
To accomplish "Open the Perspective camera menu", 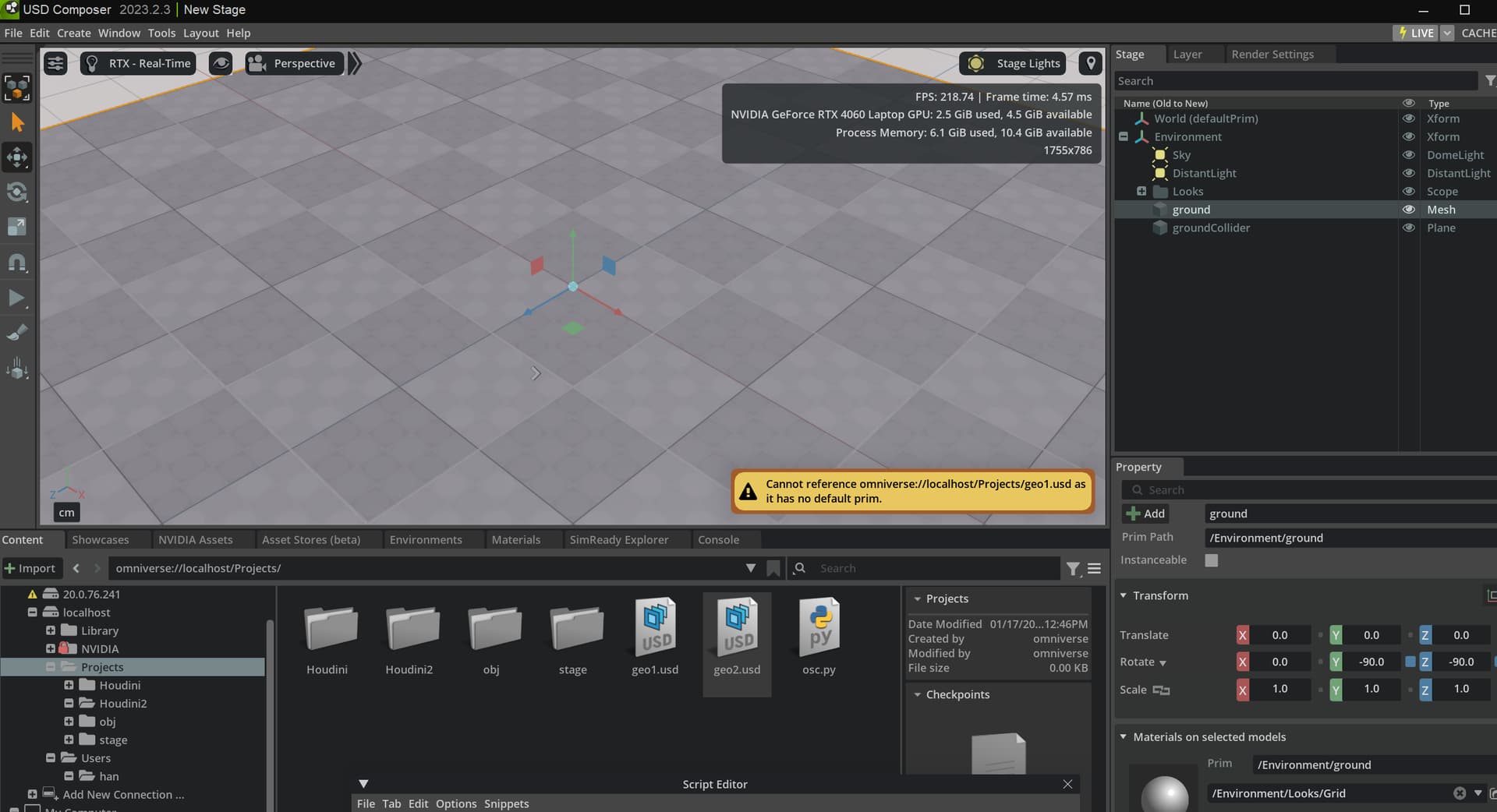I will tap(294, 63).
